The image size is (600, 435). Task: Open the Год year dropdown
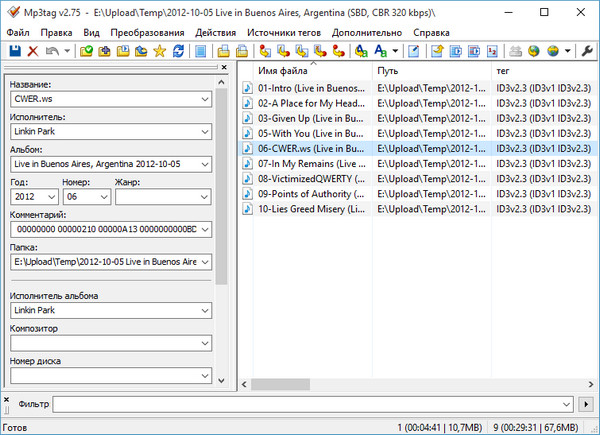[x=50, y=197]
